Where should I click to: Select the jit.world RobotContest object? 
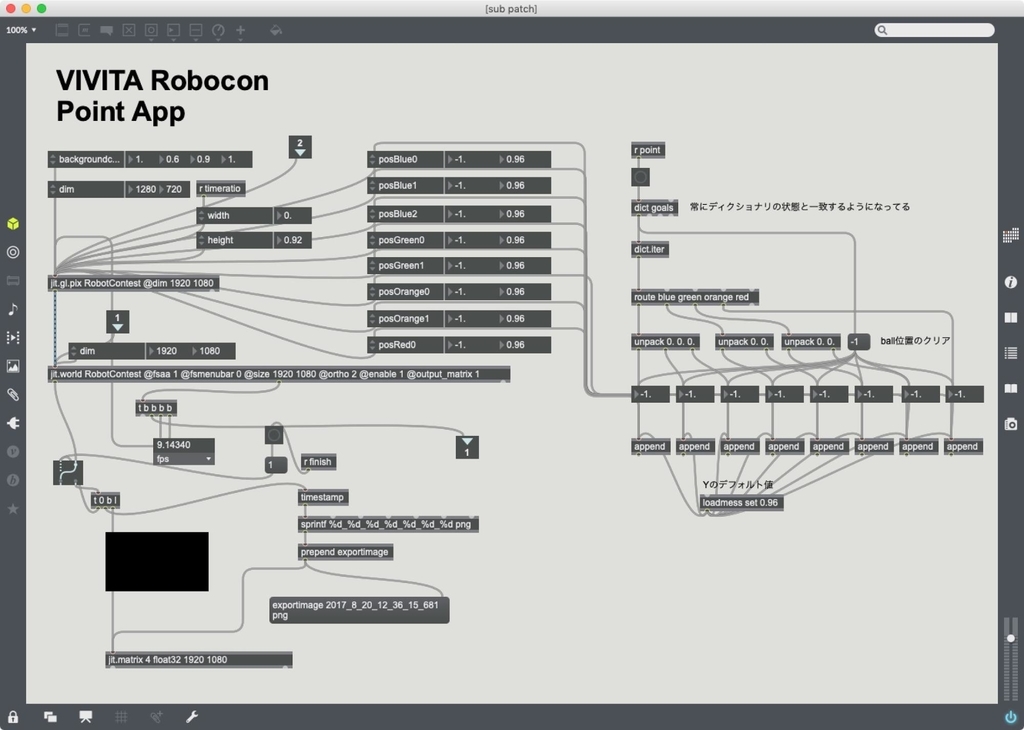(x=279, y=374)
